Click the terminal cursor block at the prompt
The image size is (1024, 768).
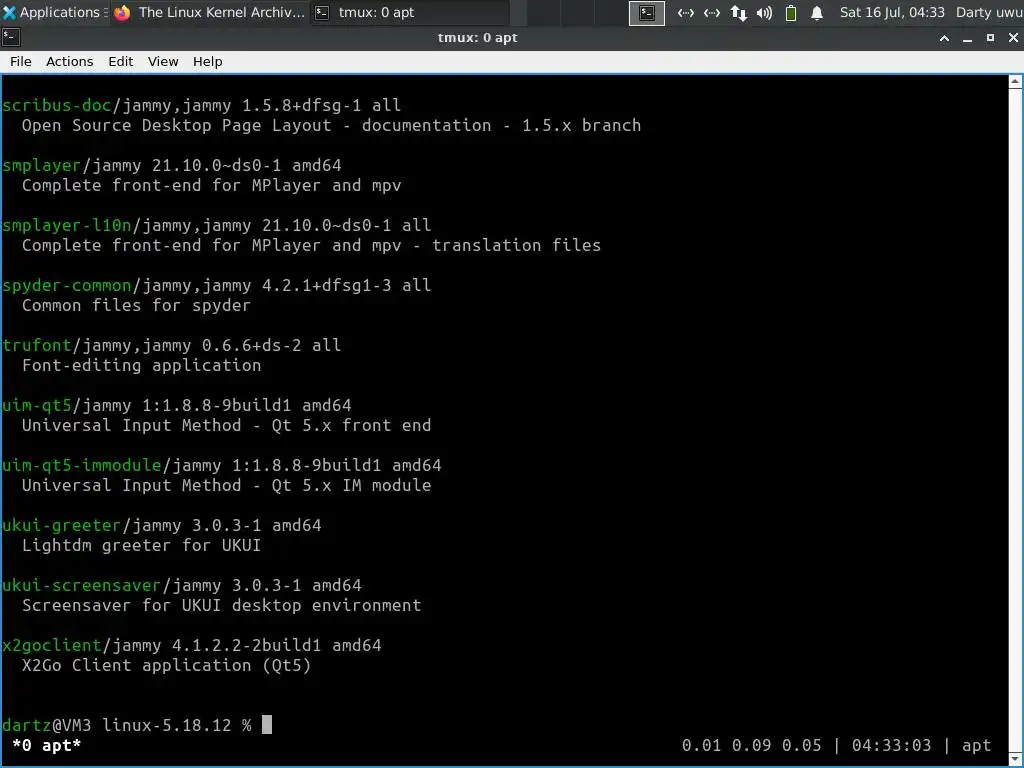[x=267, y=725]
